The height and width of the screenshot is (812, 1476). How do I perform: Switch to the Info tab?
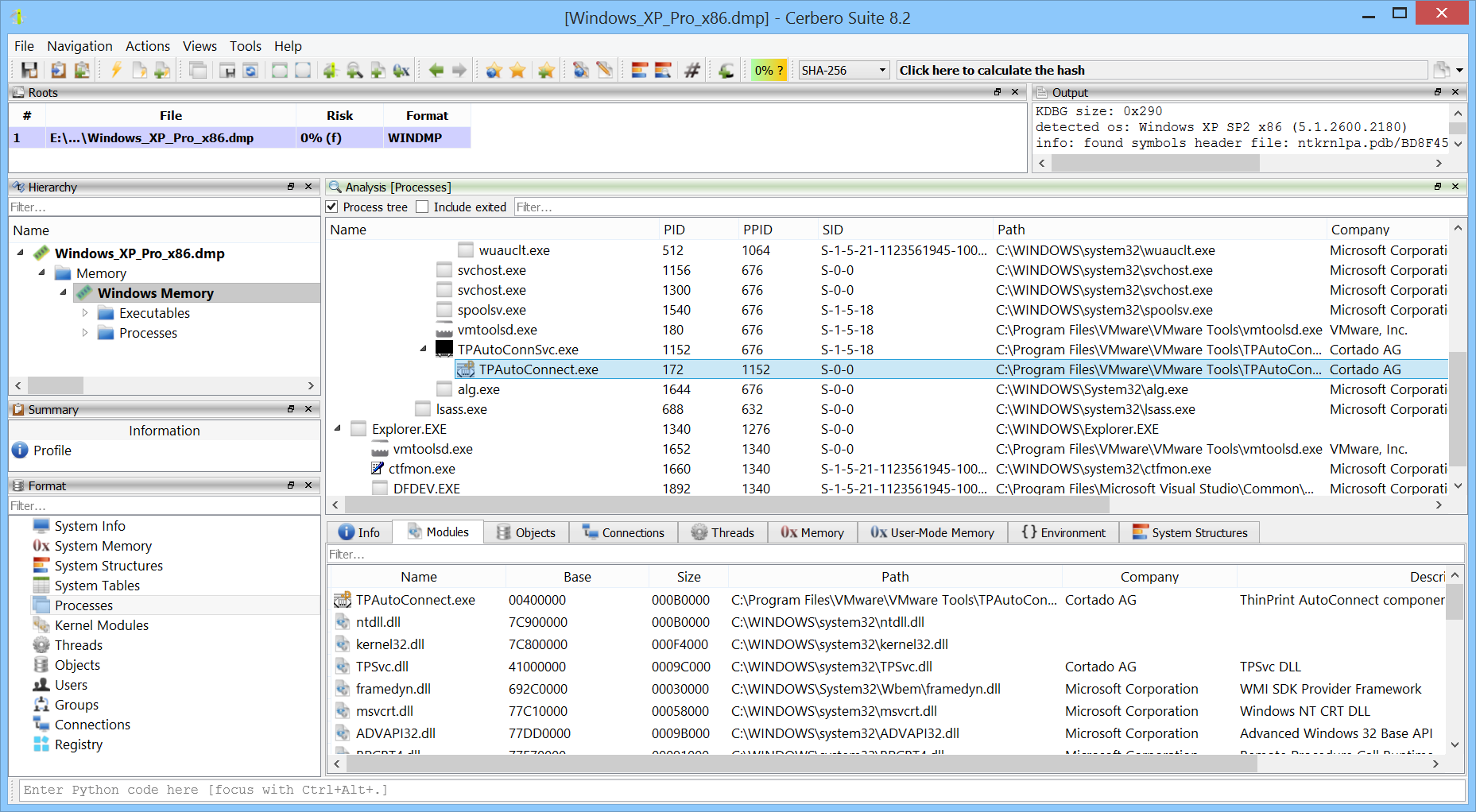pyautogui.click(x=359, y=532)
